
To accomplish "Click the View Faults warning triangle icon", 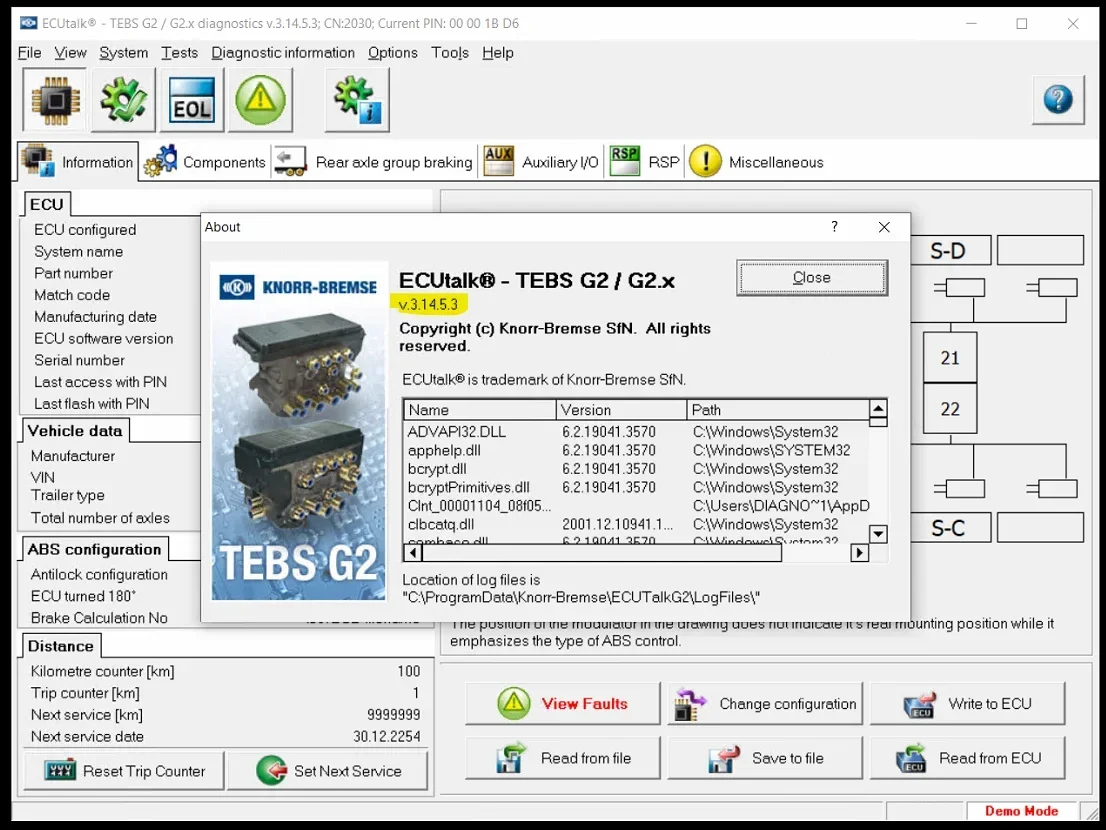I will click(514, 703).
